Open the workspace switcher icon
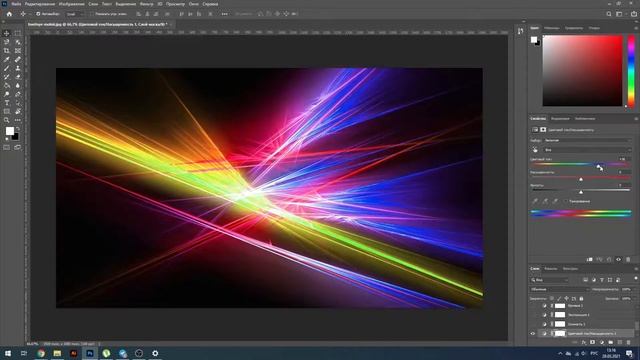Viewport: 640px width, 360px height. [619, 14]
